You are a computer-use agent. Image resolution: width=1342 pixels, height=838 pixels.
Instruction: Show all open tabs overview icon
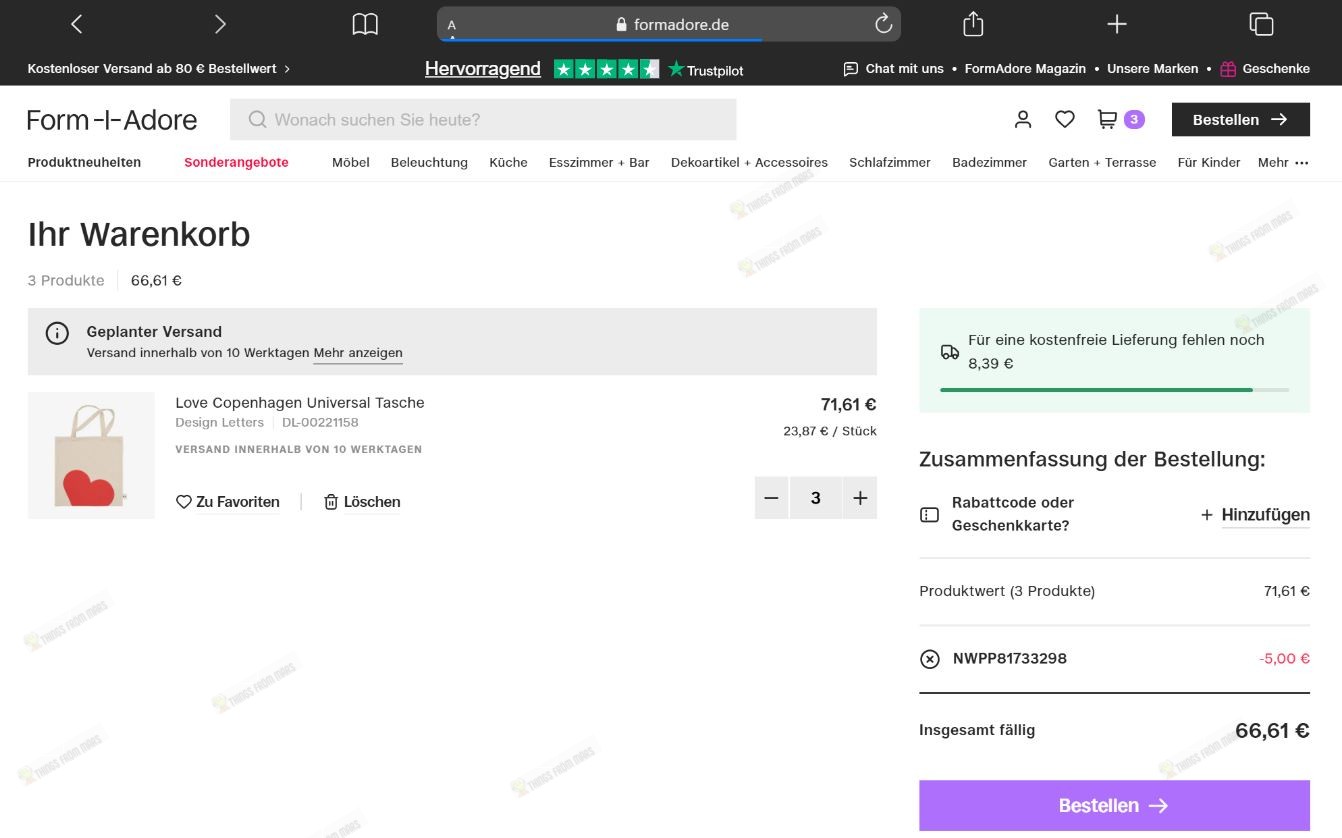(1261, 24)
